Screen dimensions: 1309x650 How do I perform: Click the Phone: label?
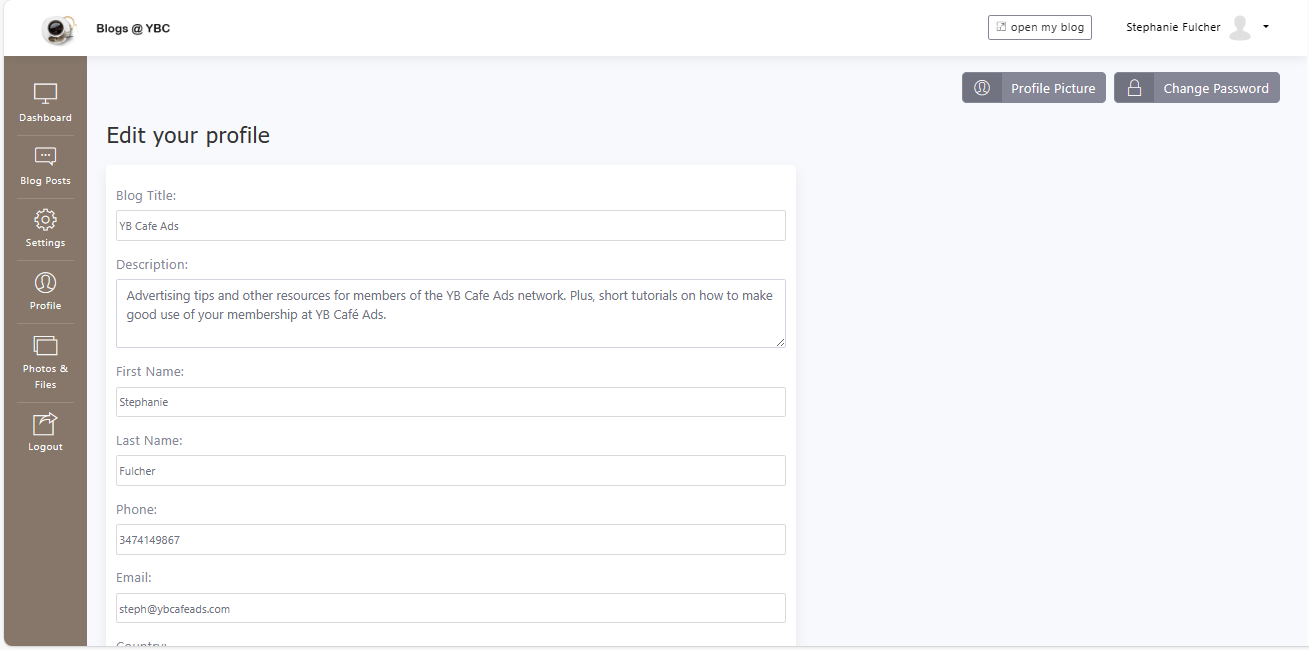(x=136, y=510)
